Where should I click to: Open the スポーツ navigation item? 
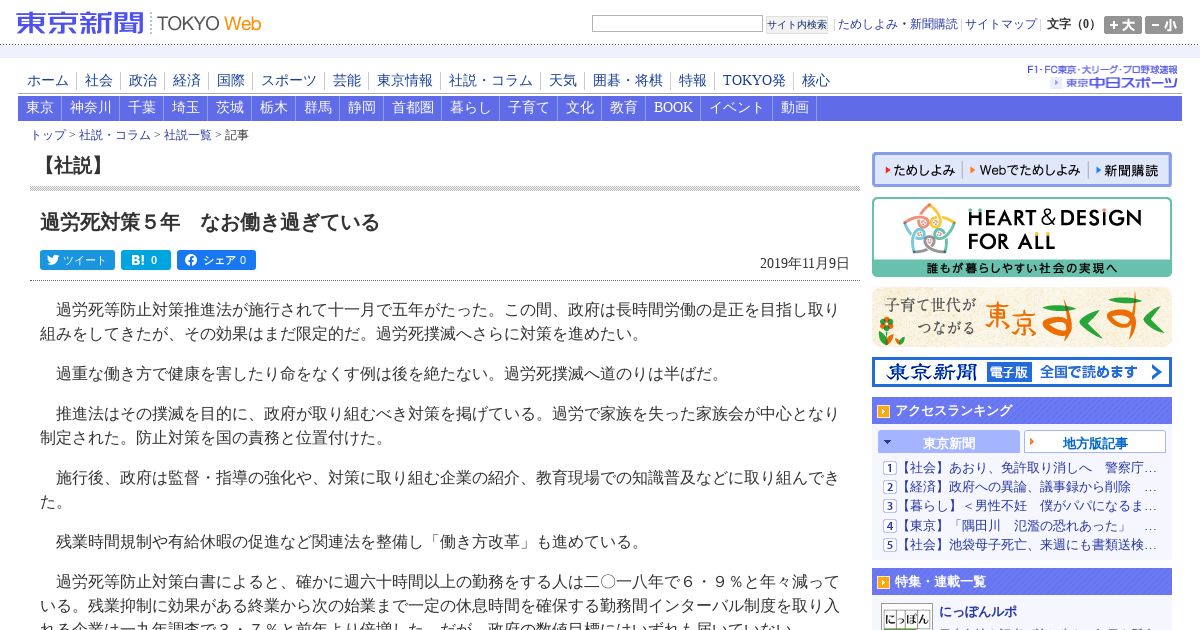[x=289, y=81]
